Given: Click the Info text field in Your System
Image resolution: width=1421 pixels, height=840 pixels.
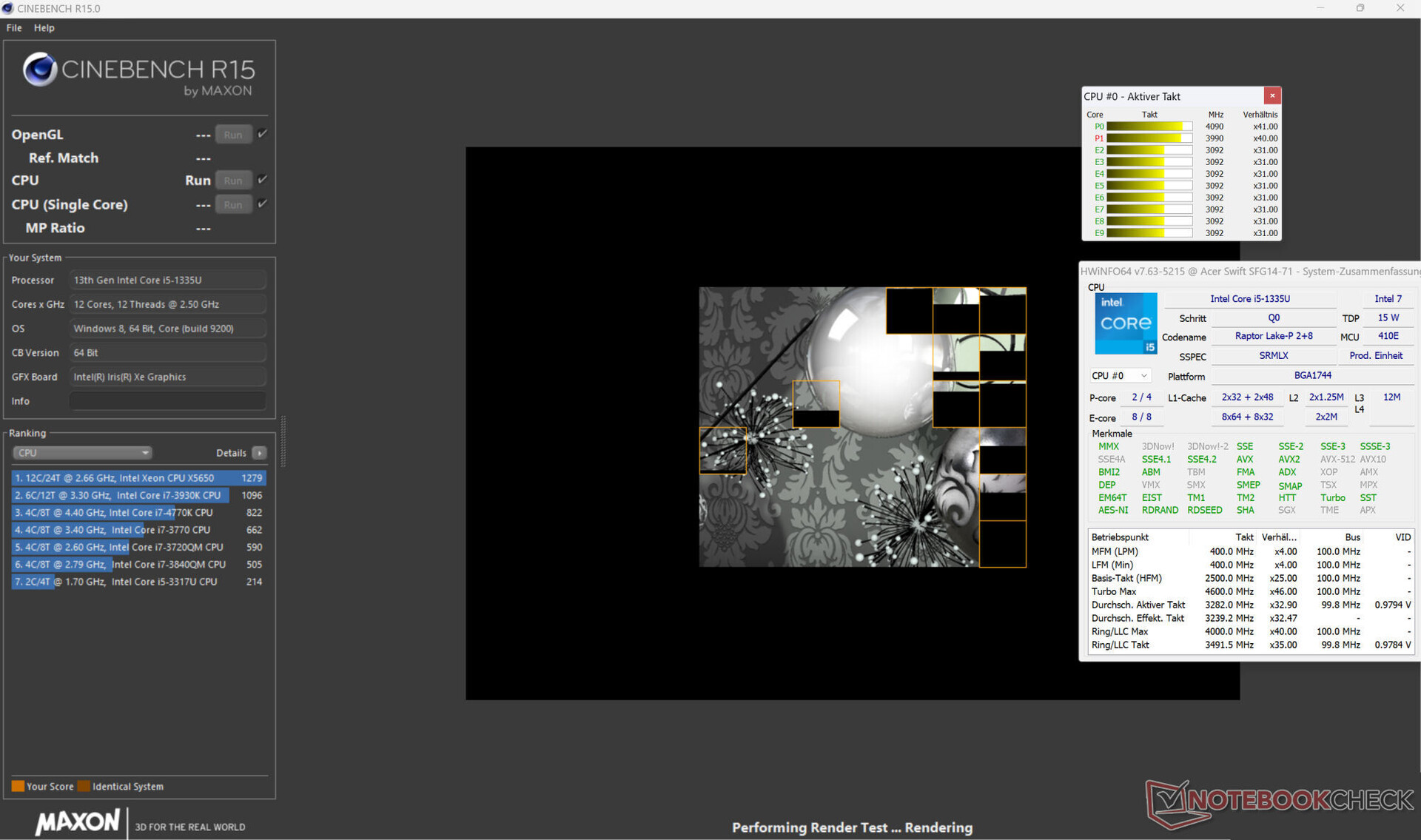Looking at the screenshot, I should [x=168, y=401].
